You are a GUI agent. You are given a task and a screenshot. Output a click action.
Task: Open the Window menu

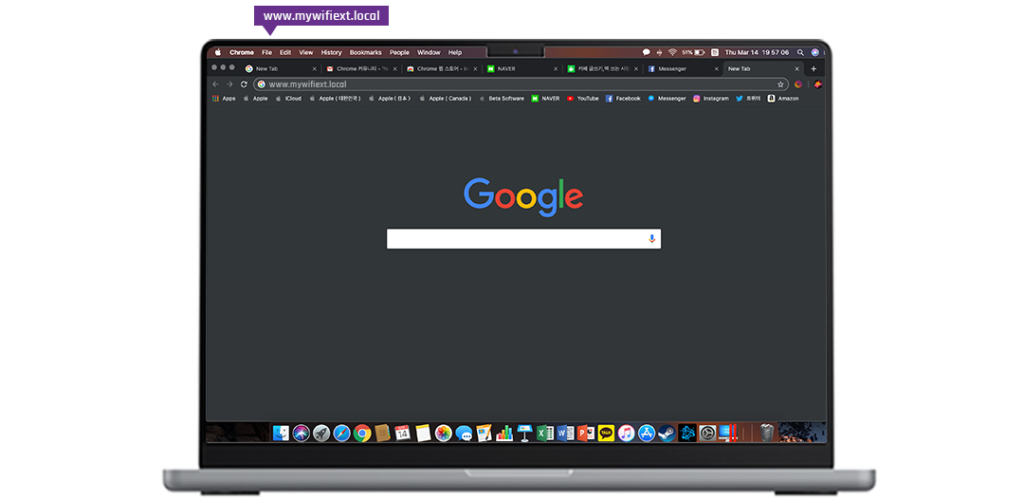tap(429, 52)
